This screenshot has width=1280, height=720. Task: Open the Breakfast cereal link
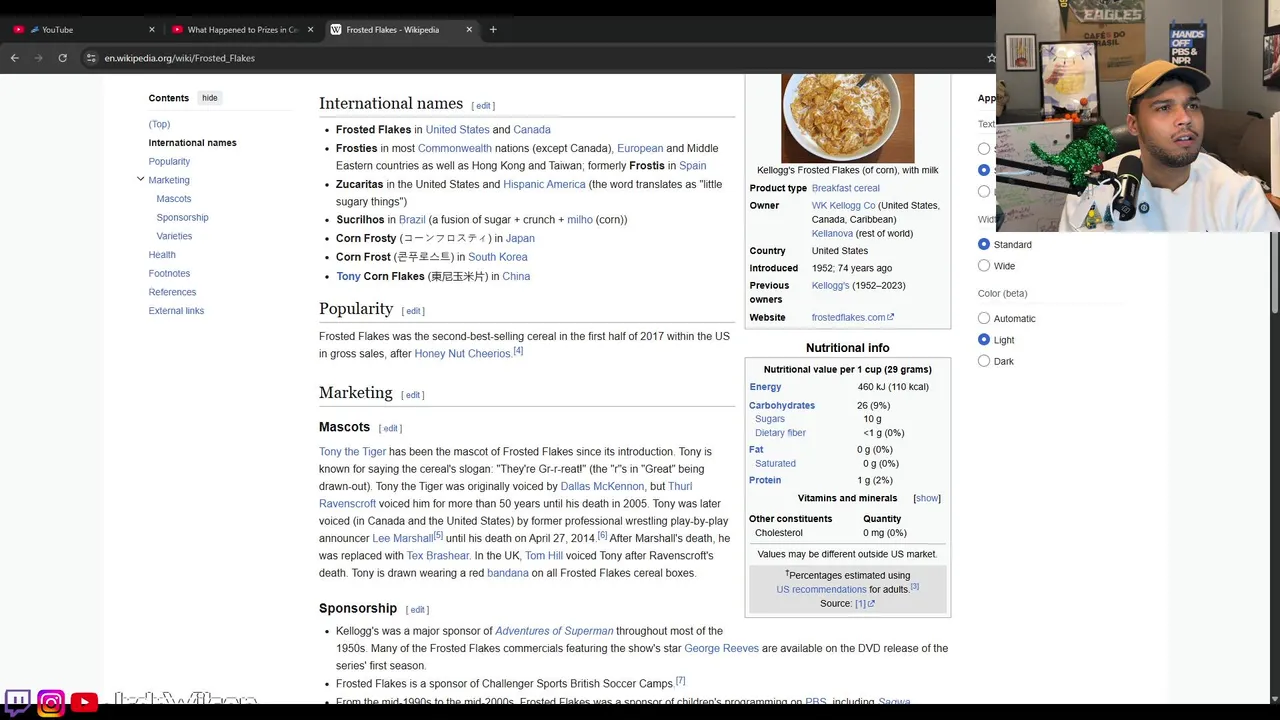click(846, 188)
